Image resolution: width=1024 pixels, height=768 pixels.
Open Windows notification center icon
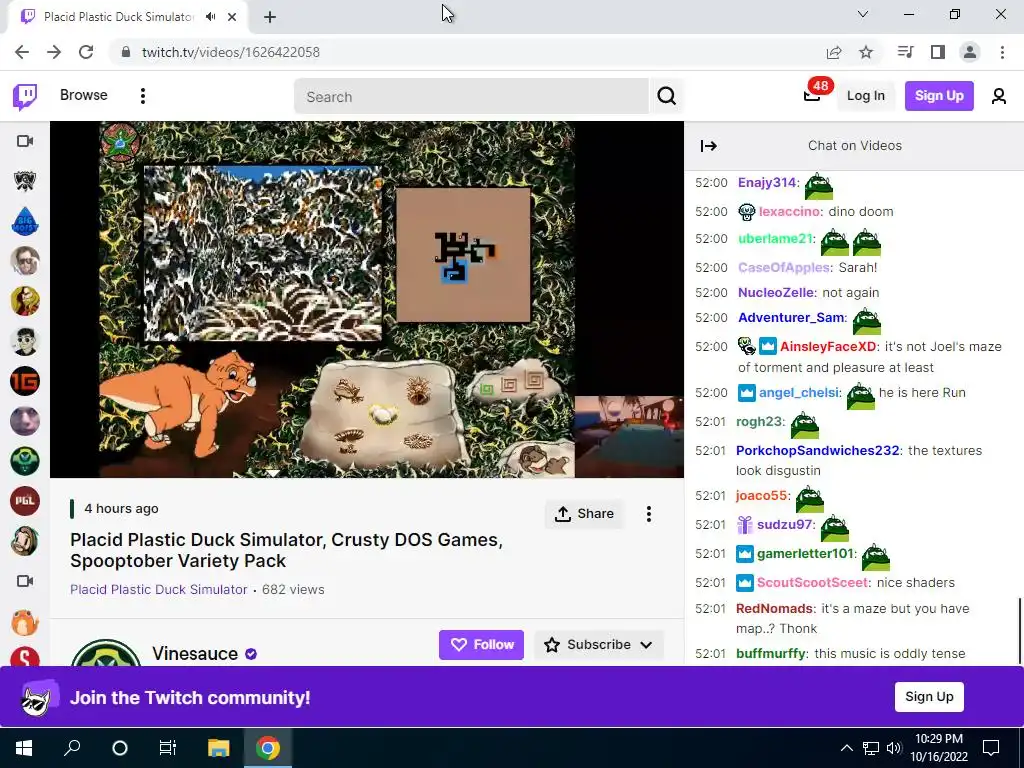991,748
